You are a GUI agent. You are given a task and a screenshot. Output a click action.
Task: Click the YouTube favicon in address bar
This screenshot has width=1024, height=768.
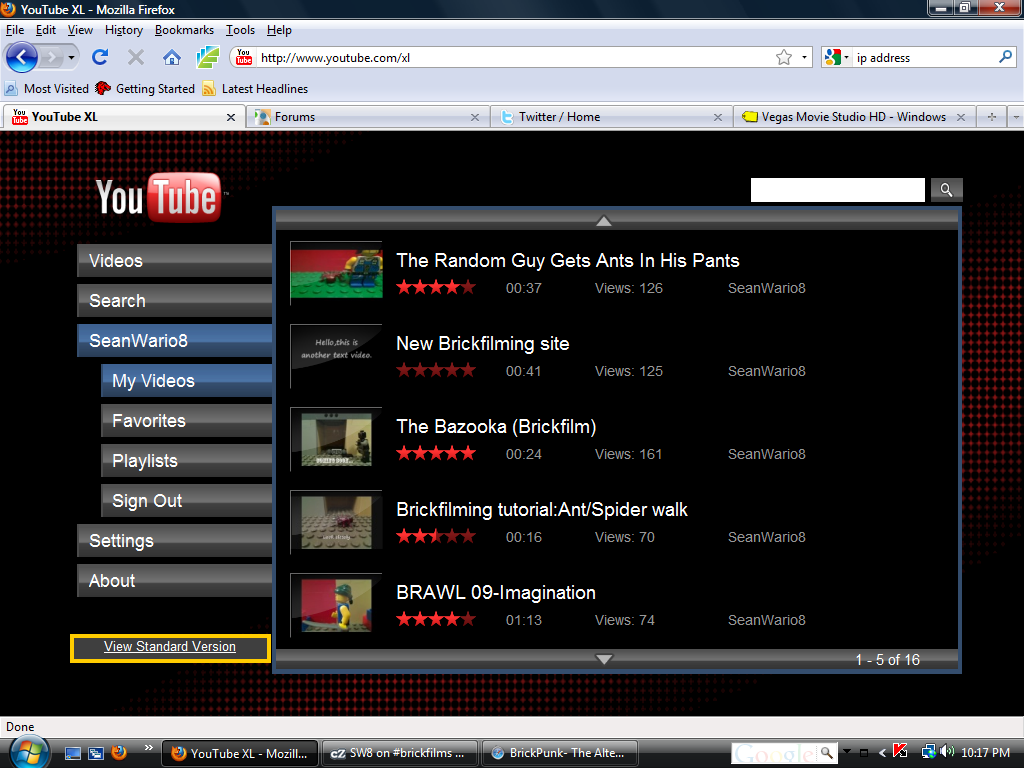click(244, 57)
